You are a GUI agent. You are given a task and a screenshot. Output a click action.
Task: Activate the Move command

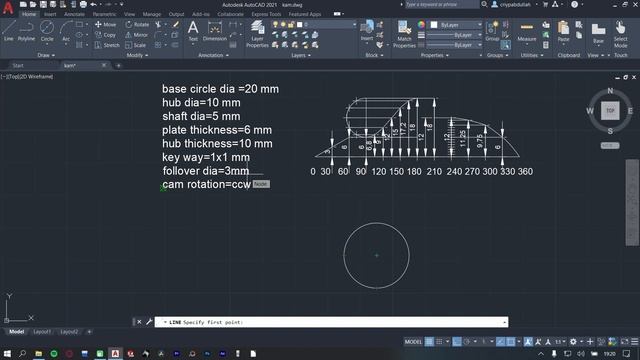[x=105, y=24]
